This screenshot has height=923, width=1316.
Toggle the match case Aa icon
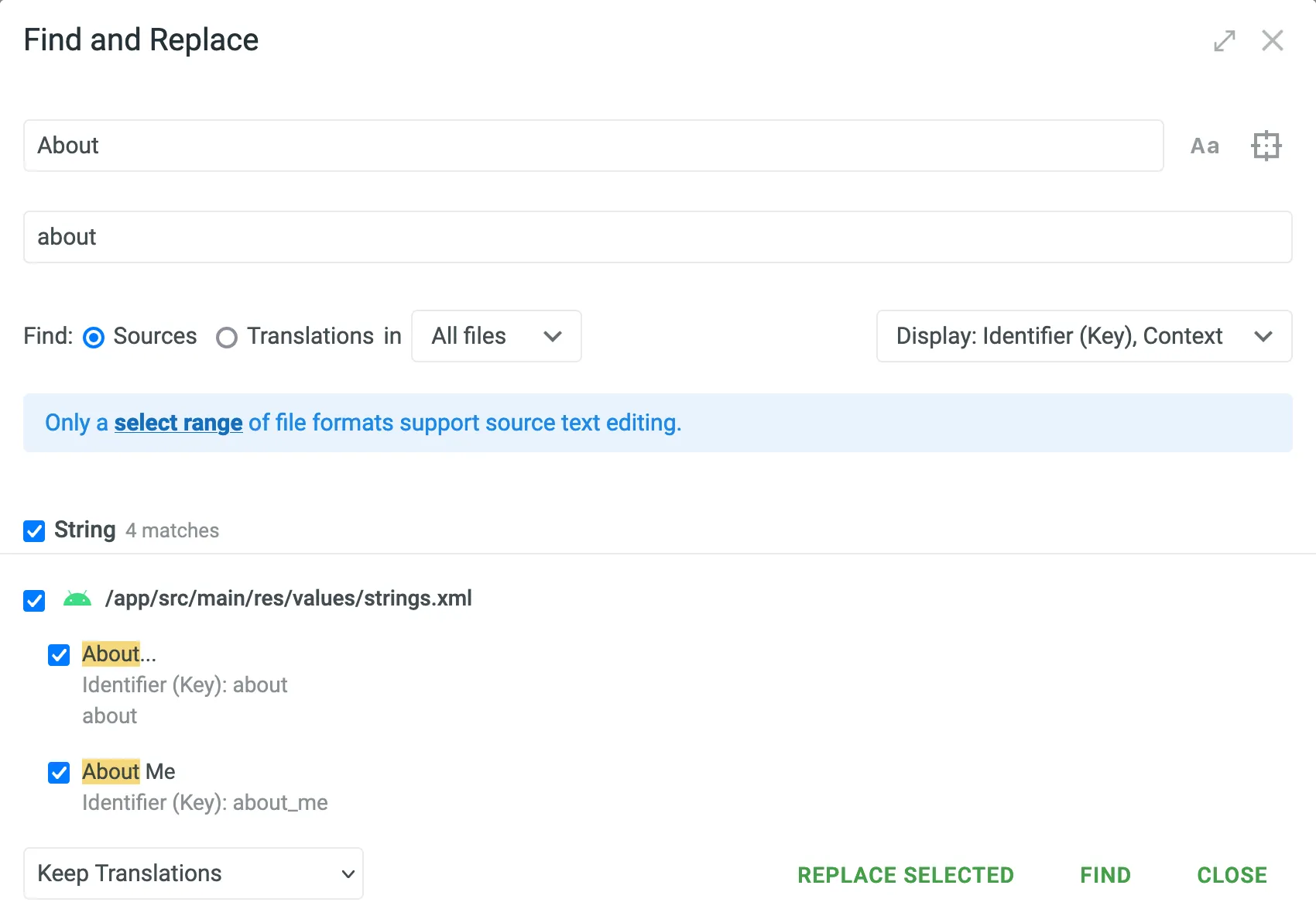click(x=1204, y=146)
